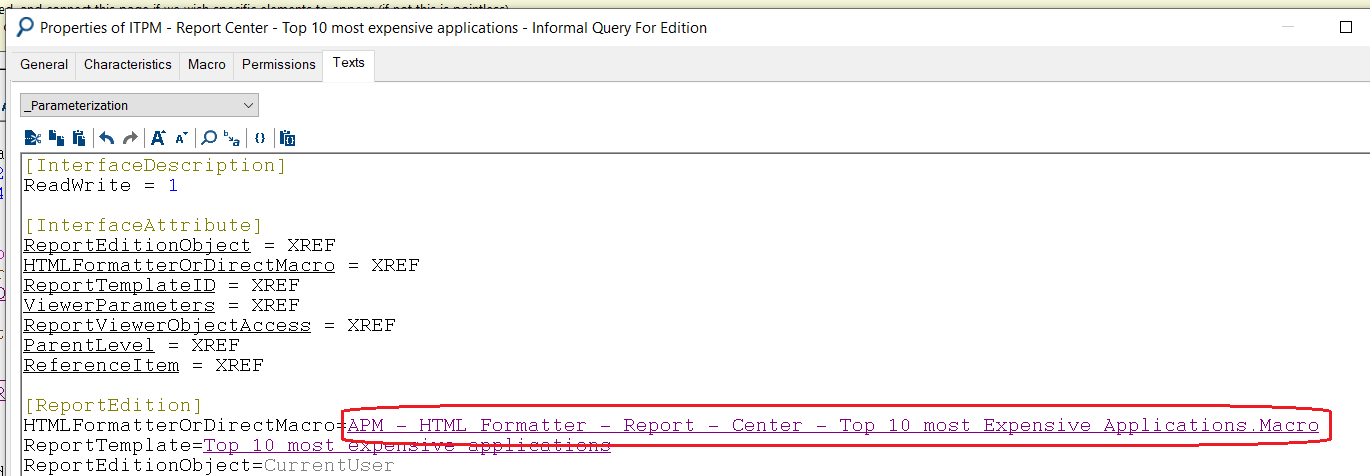Image resolution: width=1370 pixels, height=476 pixels.
Task: Click the Paste clipboard icon
Action: (79, 138)
